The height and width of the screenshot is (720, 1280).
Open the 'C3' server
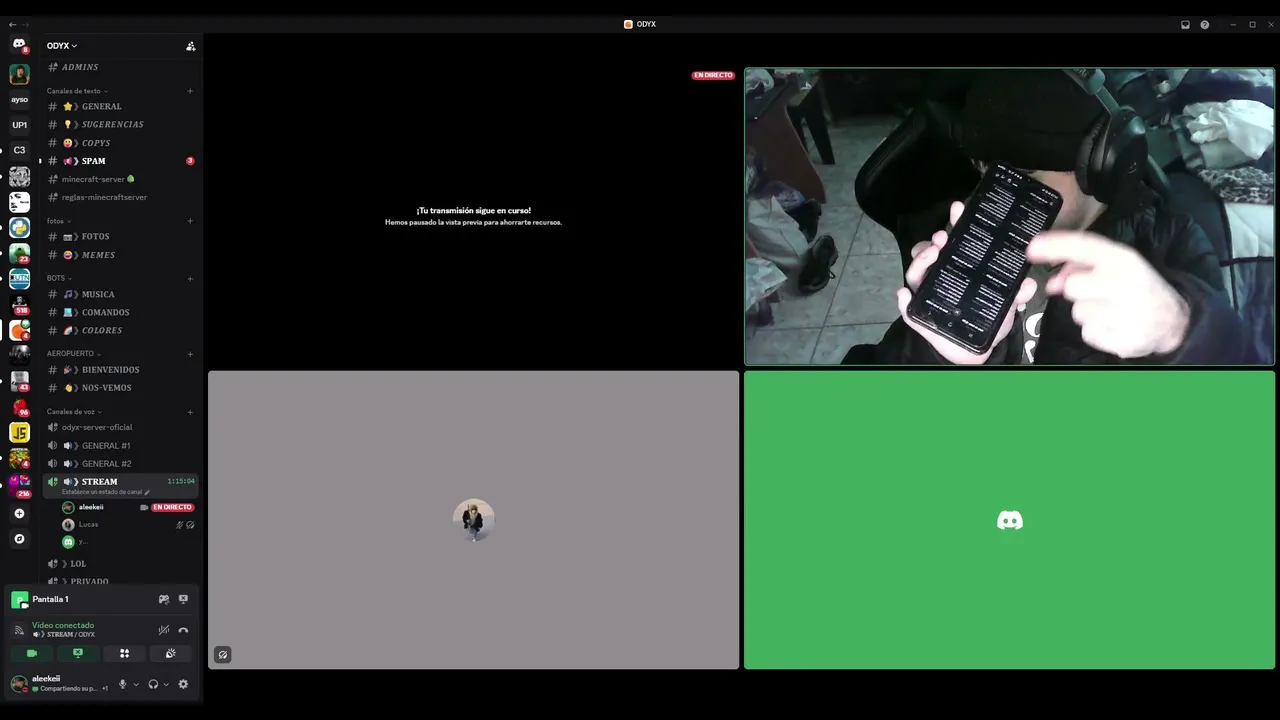pyautogui.click(x=19, y=150)
